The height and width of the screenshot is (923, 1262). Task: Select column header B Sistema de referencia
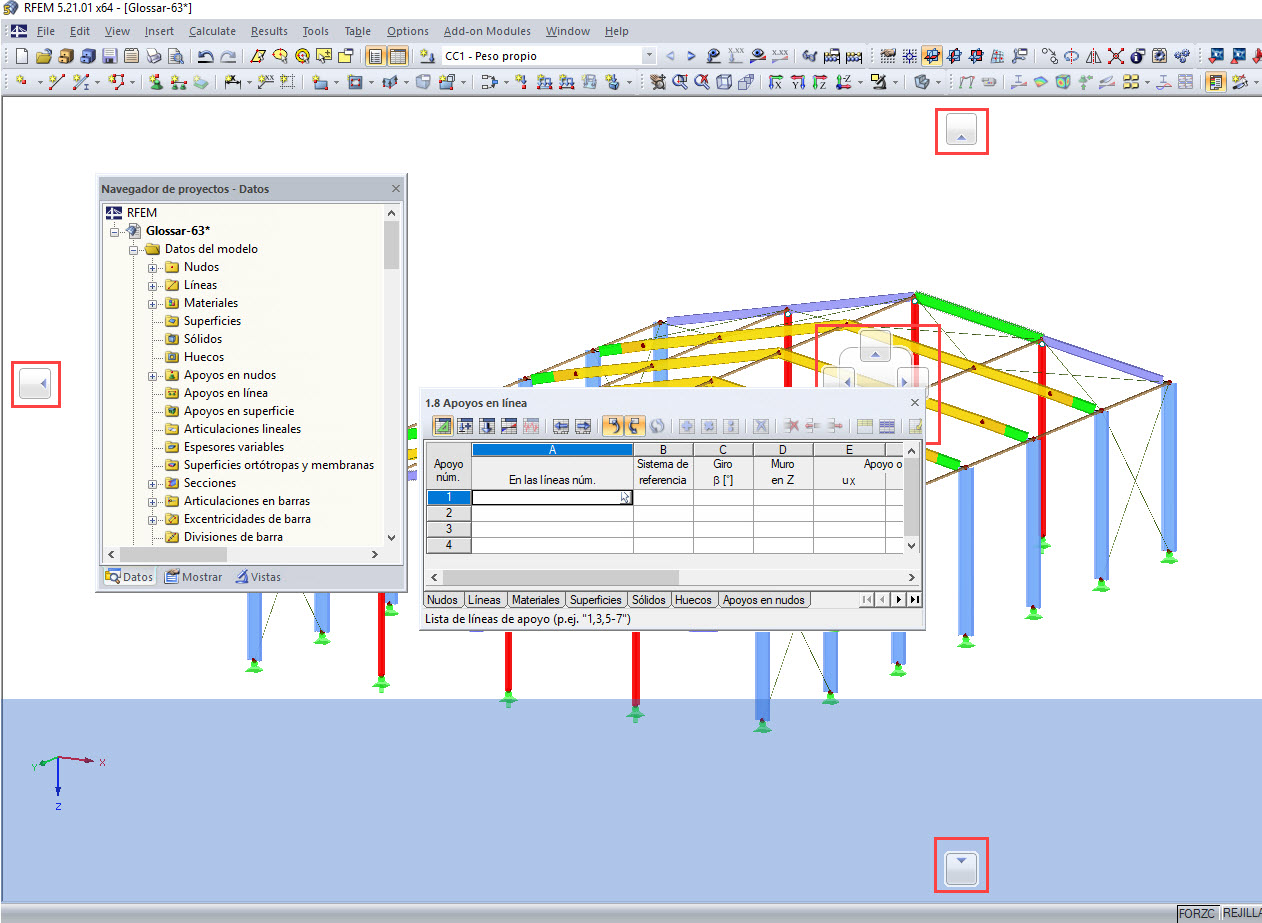click(663, 450)
